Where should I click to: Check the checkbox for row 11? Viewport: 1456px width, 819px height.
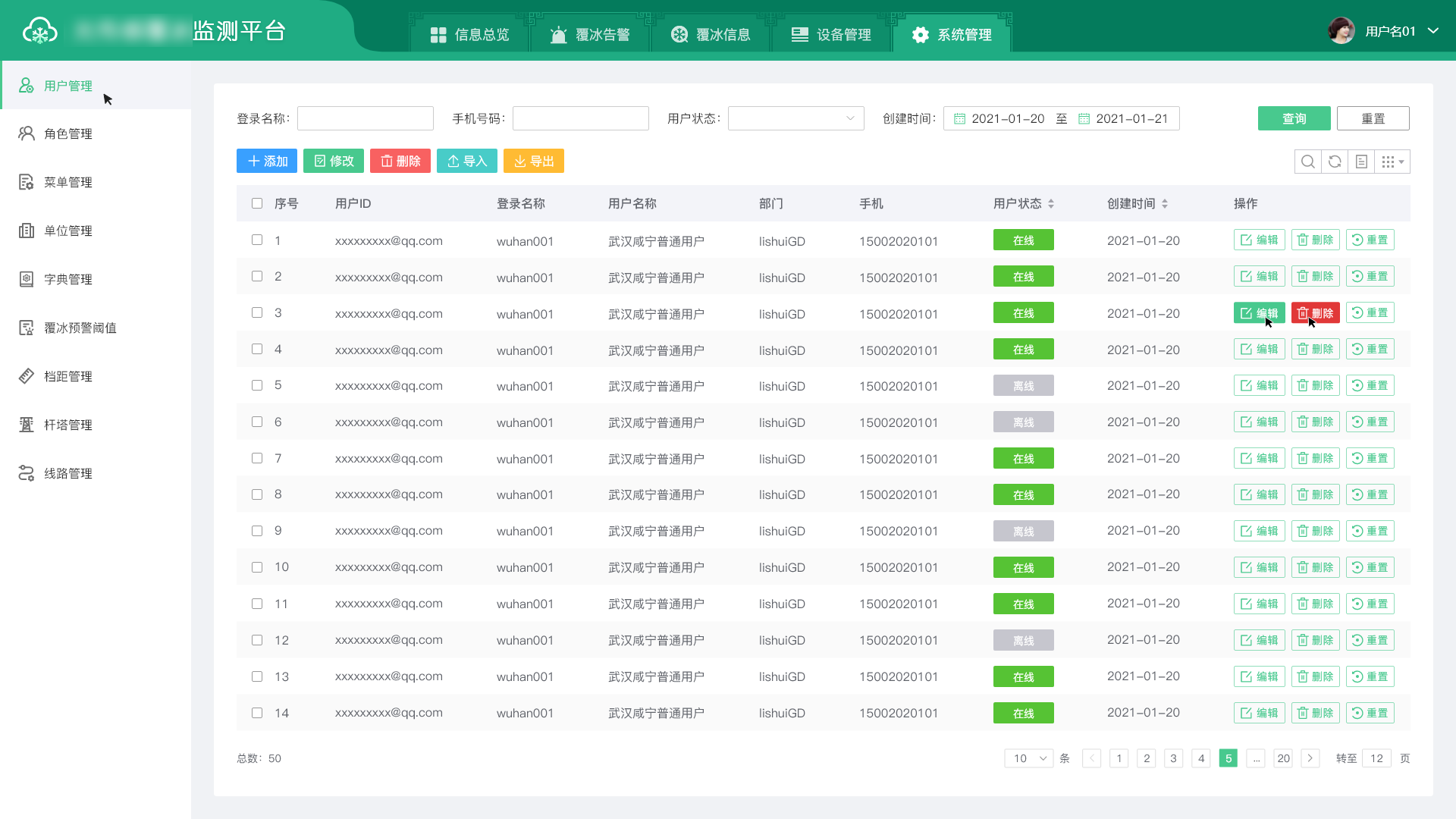coord(257,604)
